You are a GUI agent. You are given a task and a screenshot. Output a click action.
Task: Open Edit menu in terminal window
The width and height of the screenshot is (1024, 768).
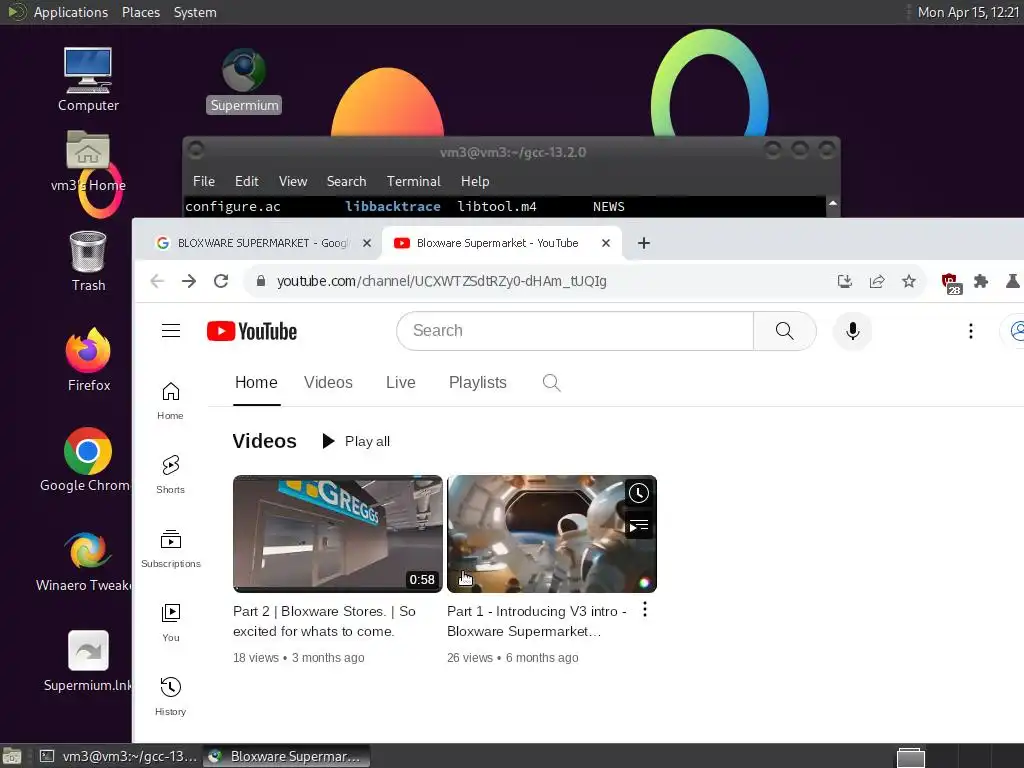tap(246, 182)
